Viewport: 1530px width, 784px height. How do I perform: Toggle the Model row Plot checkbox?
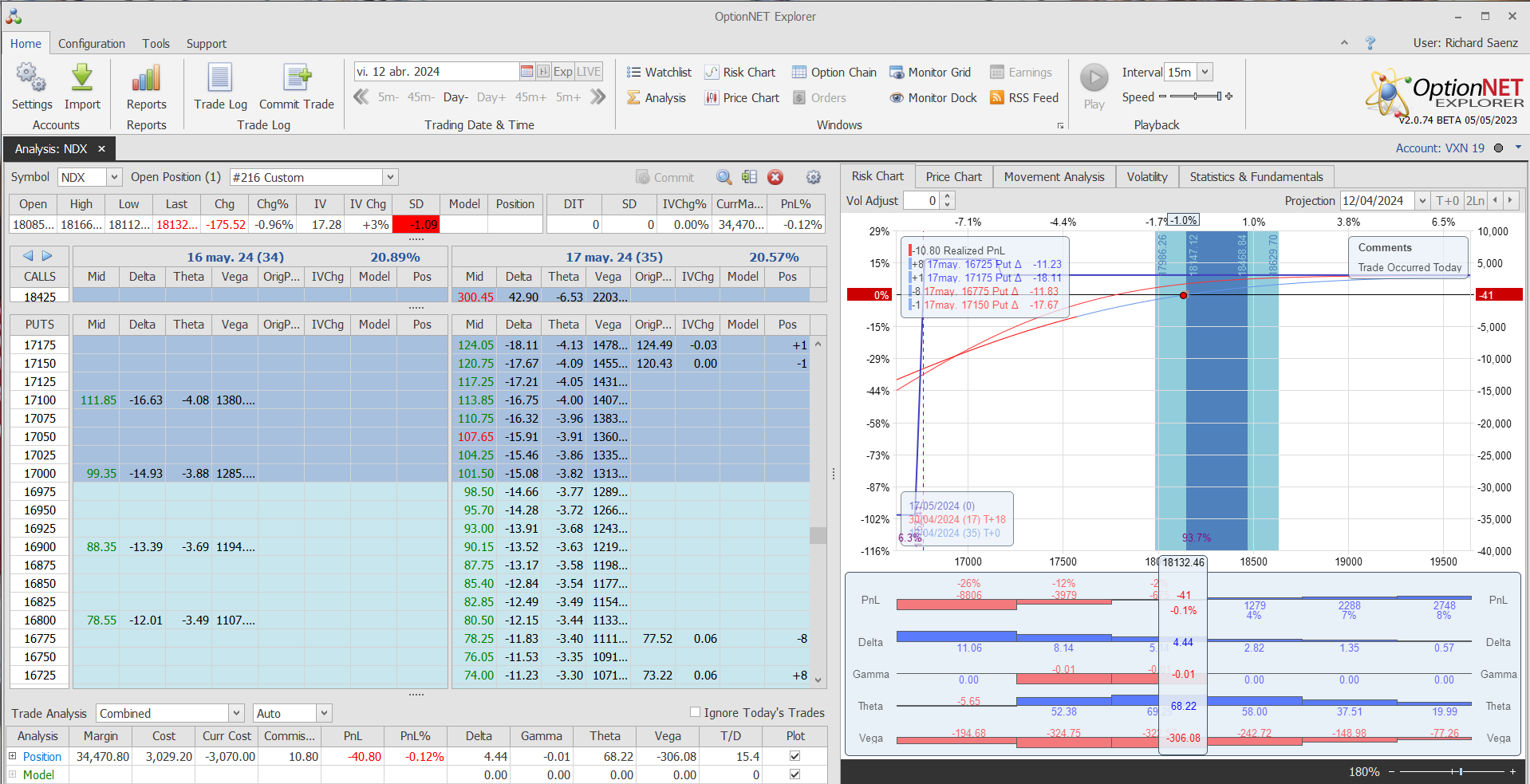point(795,774)
